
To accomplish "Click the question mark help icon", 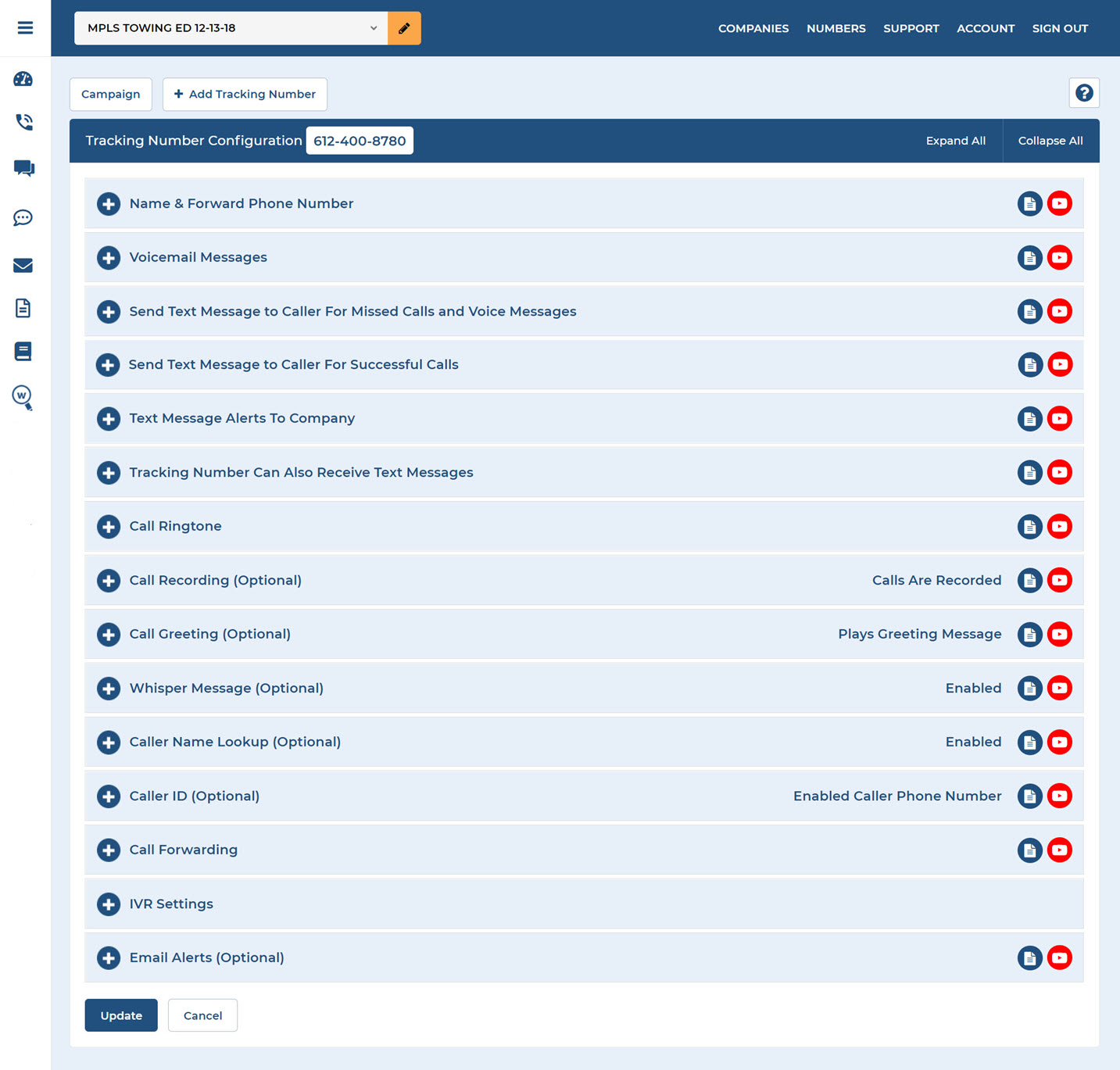I will point(1083,93).
